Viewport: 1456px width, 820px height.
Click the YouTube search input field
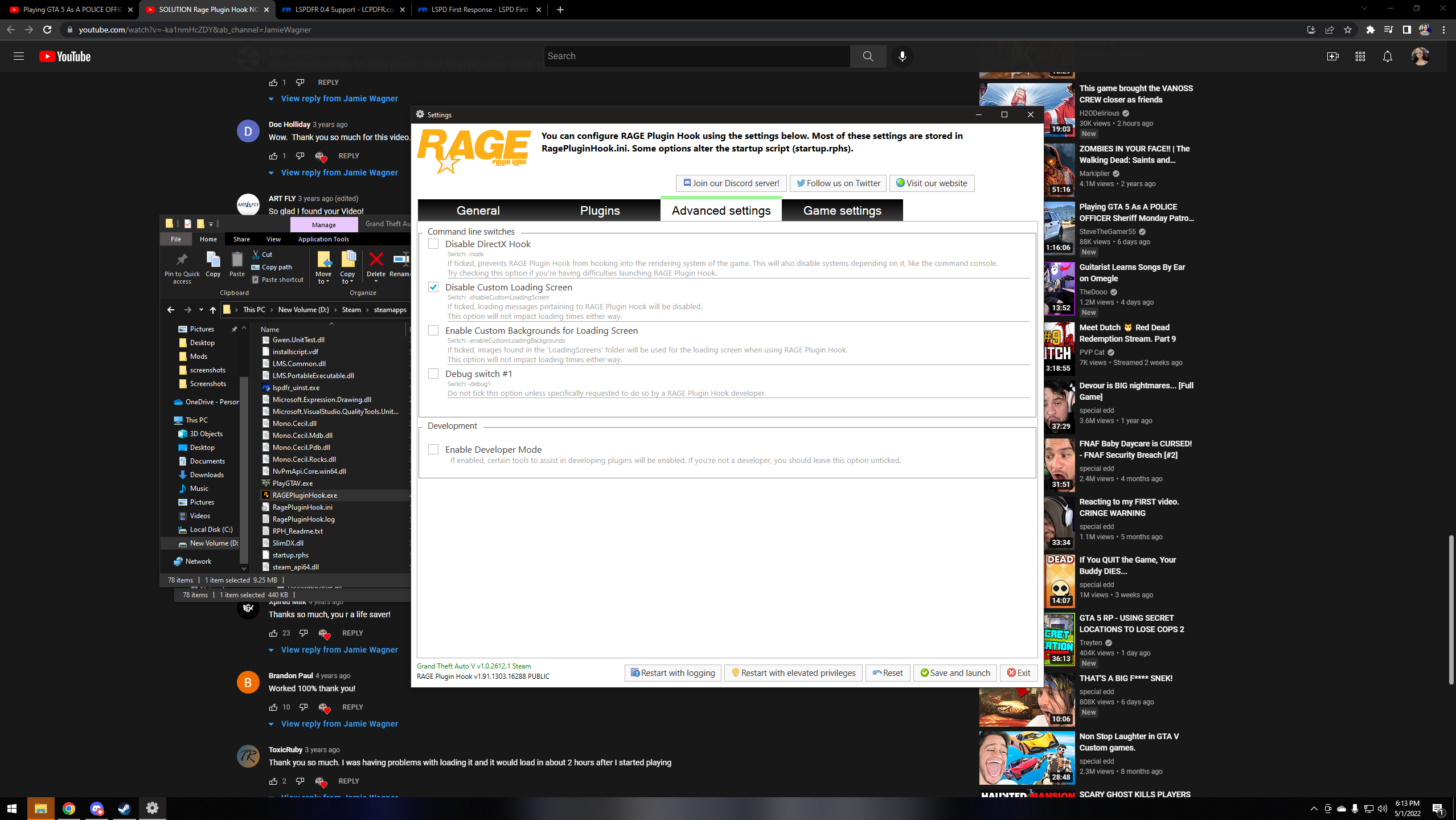point(696,56)
